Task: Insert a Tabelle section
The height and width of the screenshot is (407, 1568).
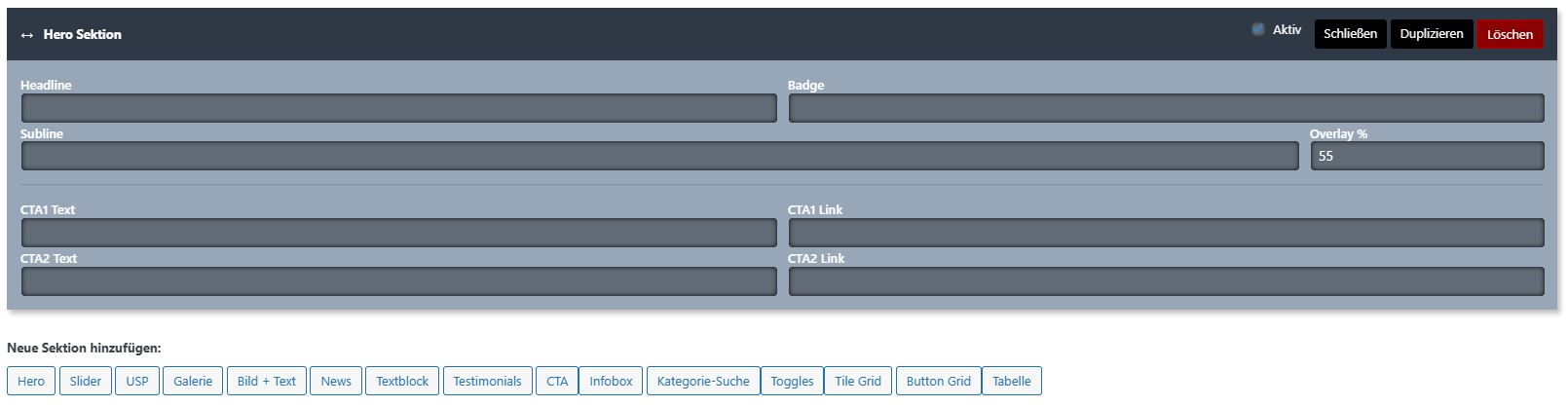Action: pyautogui.click(x=1012, y=381)
